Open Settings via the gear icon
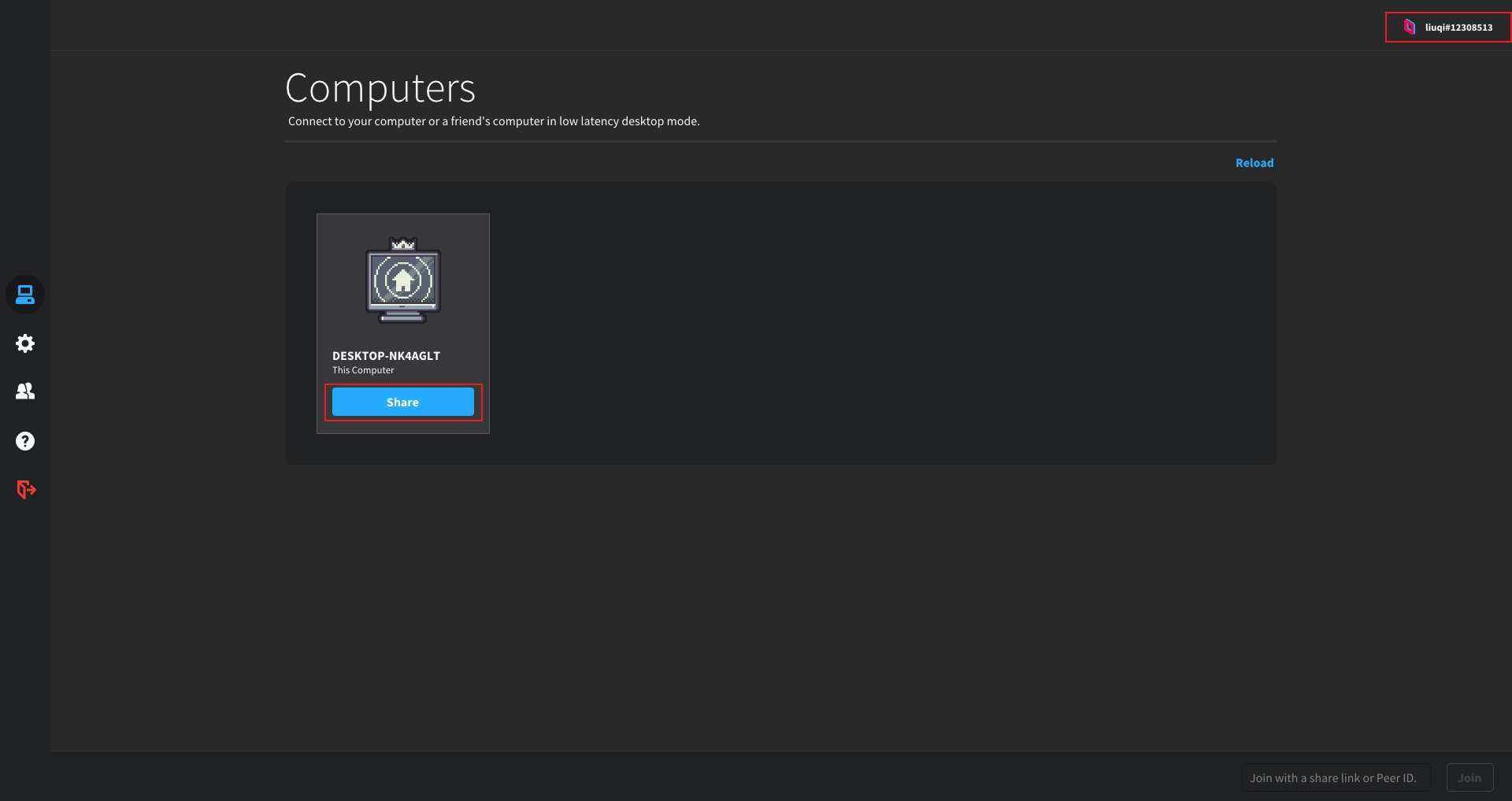 point(25,343)
